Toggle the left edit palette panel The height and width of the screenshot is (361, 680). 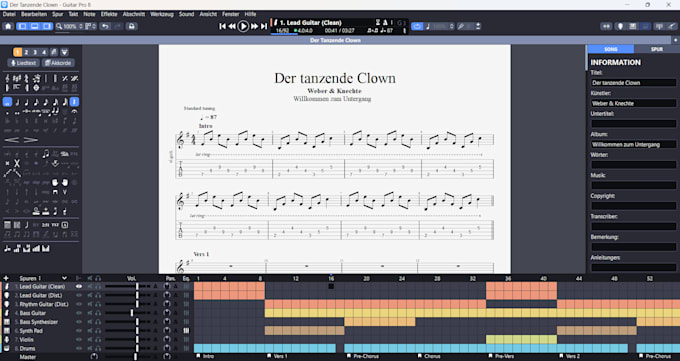(22, 26)
